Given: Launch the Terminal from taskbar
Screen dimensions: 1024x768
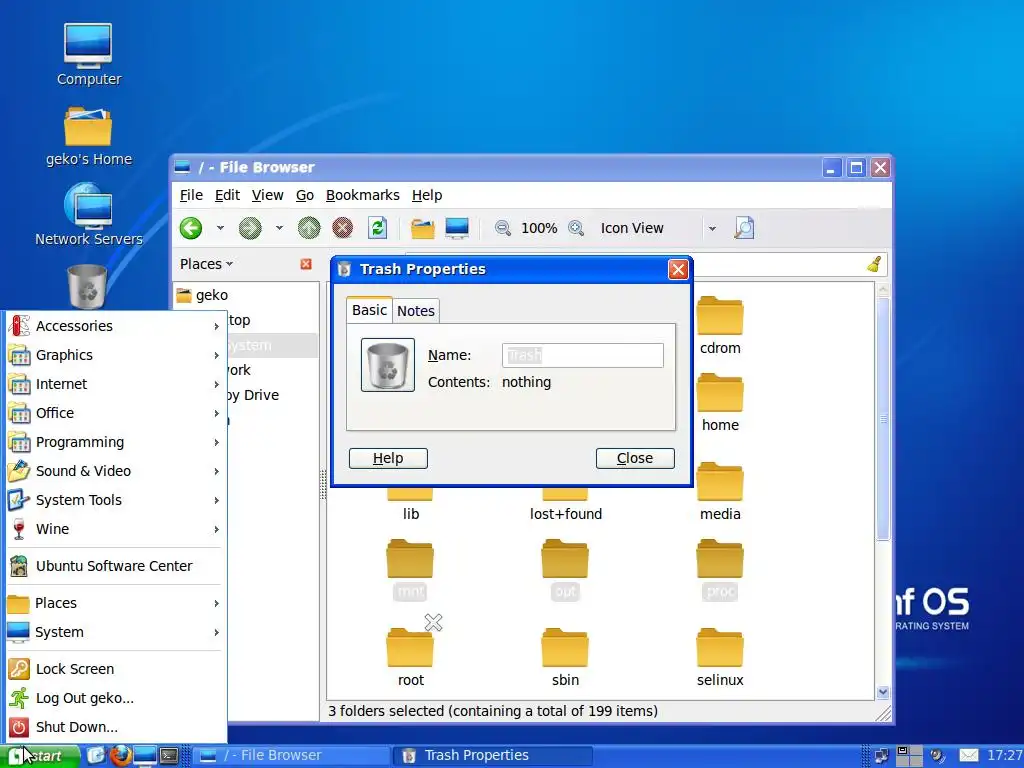Looking at the screenshot, I should click(x=169, y=756).
